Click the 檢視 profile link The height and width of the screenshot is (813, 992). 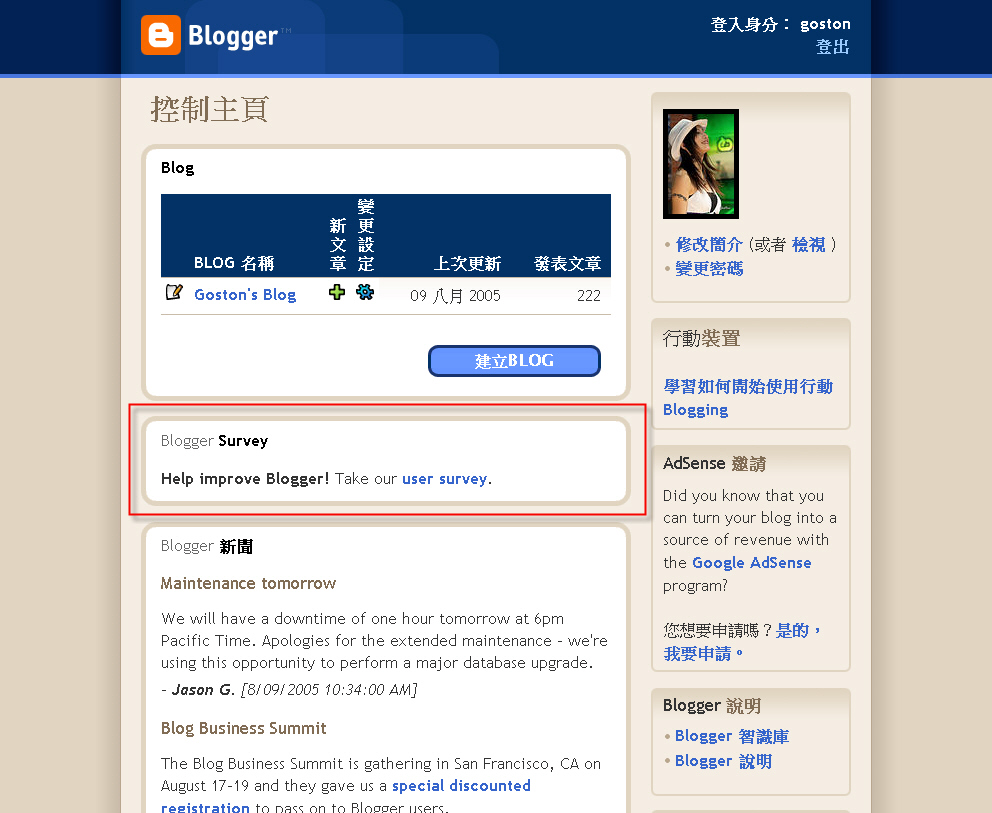(x=809, y=244)
